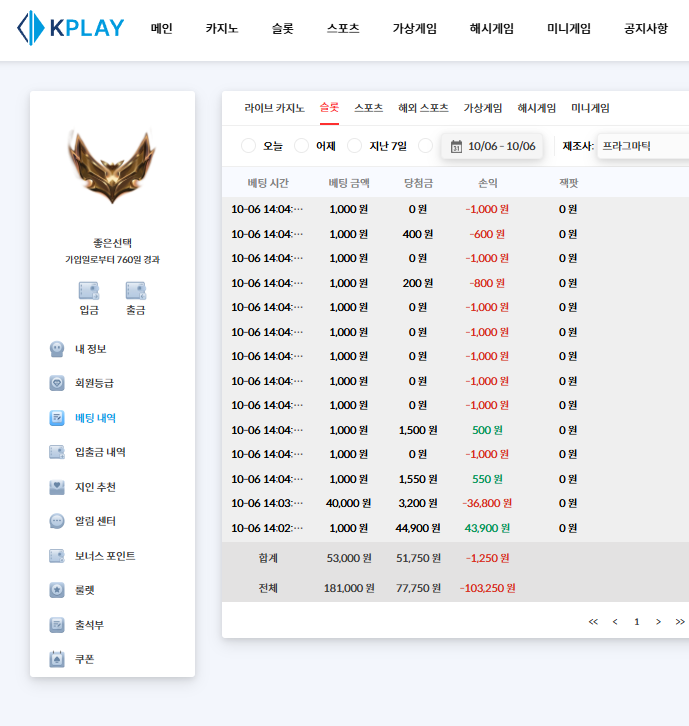Open 내 정보 via its sidebar icon
Viewport: 689px width, 726px height.
pyautogui.click(x=57, y=349)
